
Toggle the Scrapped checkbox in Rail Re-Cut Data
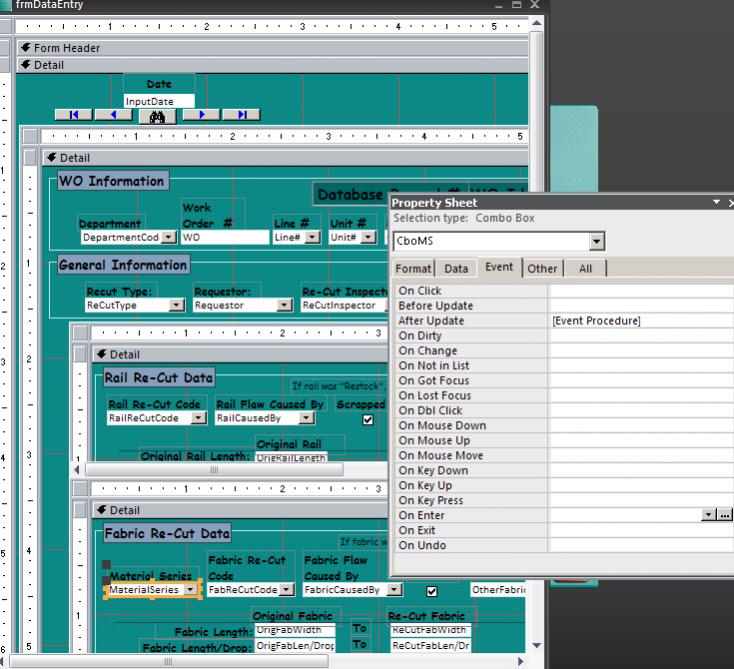367,420
